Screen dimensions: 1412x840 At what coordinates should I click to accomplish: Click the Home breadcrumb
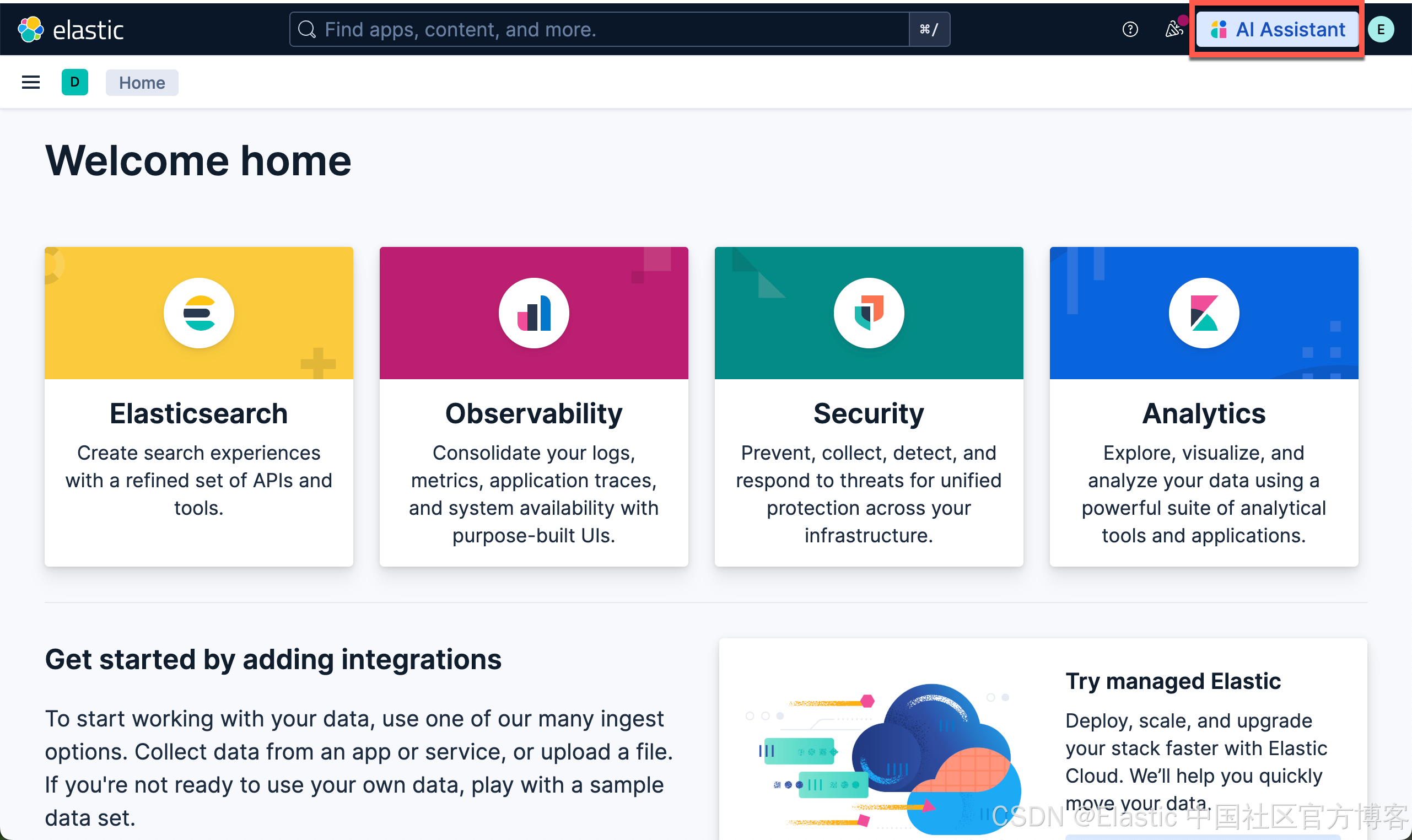pyautogui.click(x=142, y=83)
